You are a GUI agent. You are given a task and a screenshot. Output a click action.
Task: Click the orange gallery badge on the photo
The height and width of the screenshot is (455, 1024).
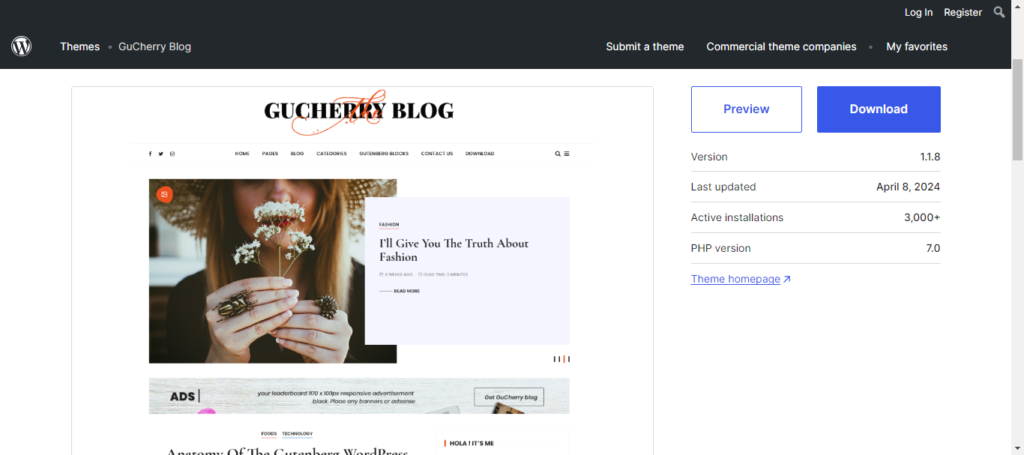pos(165,194)
